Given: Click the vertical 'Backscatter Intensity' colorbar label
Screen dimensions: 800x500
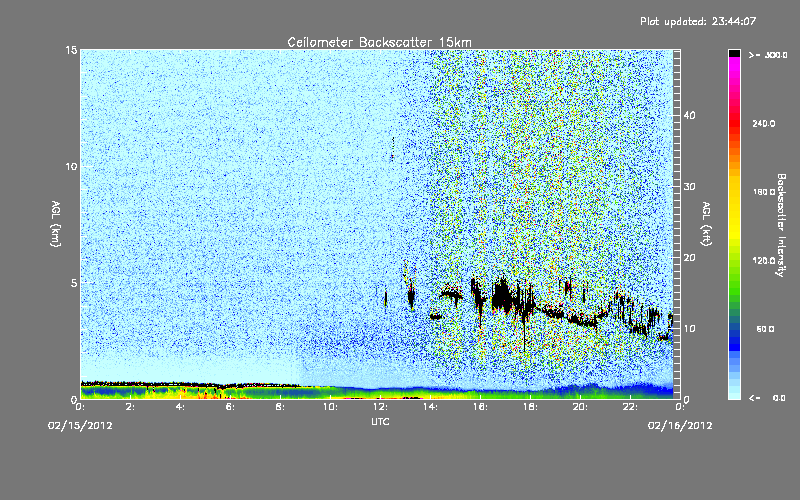Looking at the screenshot, I should coord(781,225).
